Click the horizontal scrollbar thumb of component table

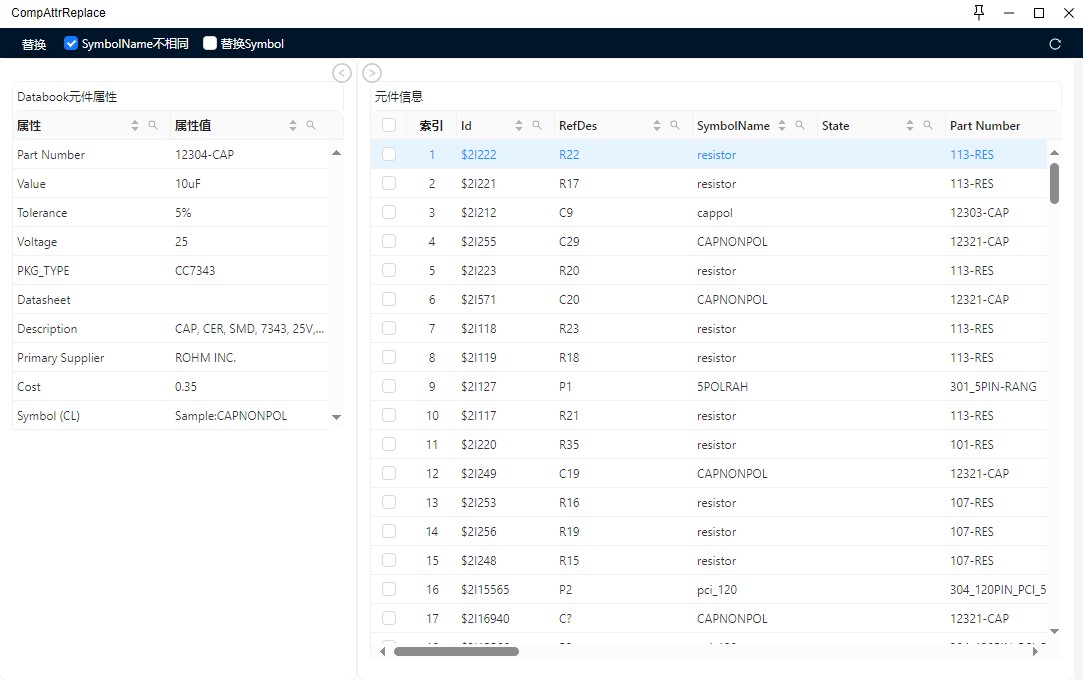(x=456, y=651)
